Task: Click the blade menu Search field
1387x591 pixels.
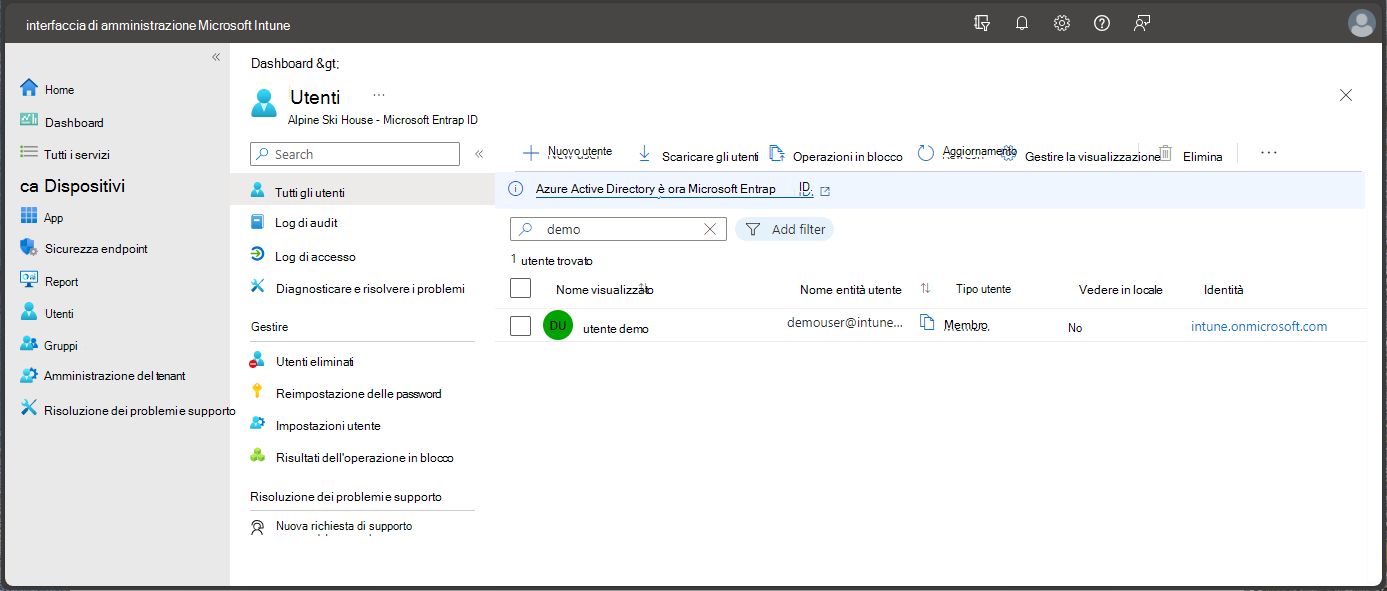Action: 355,154
